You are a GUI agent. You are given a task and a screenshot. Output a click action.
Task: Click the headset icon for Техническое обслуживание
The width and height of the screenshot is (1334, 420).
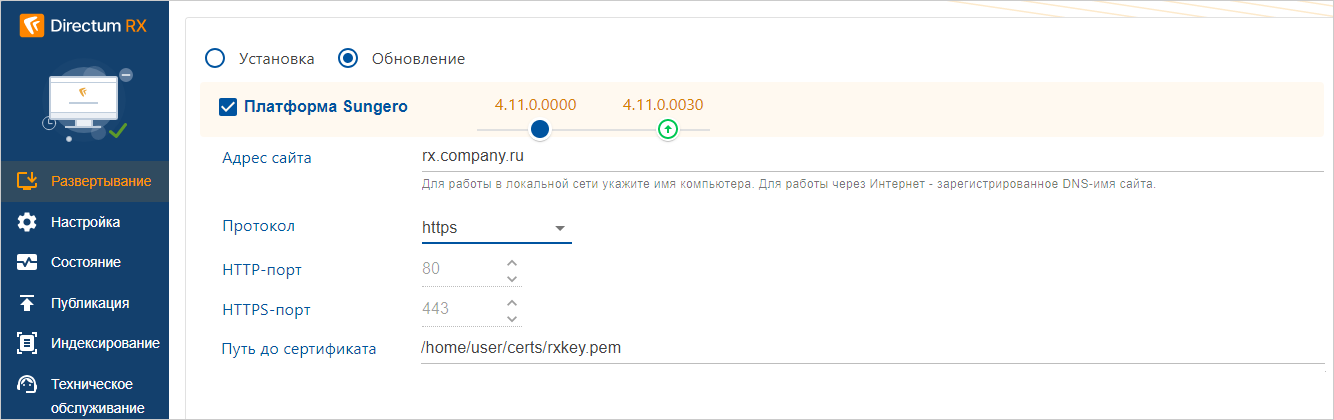tap(28, 385)
